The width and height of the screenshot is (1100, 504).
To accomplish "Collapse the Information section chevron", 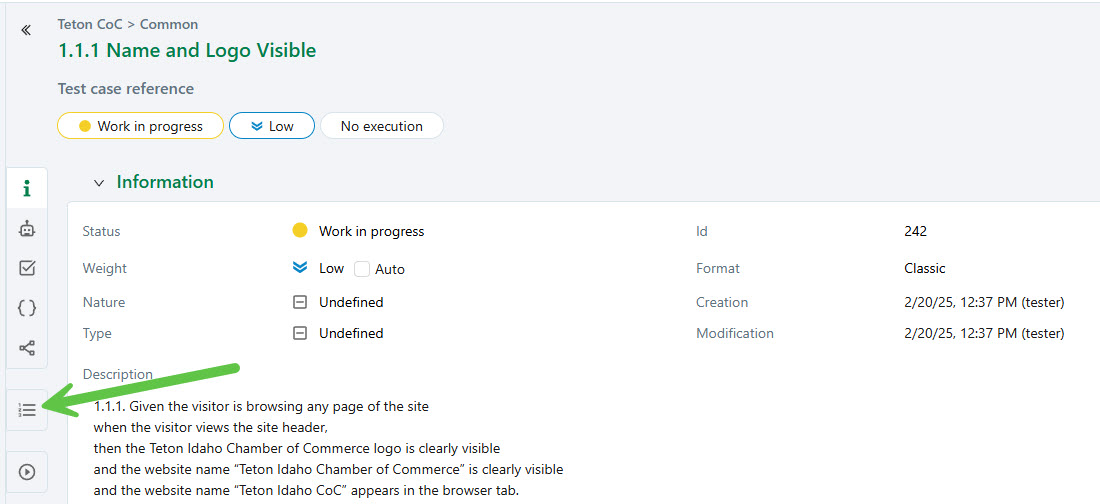I will tap(98, 183).
